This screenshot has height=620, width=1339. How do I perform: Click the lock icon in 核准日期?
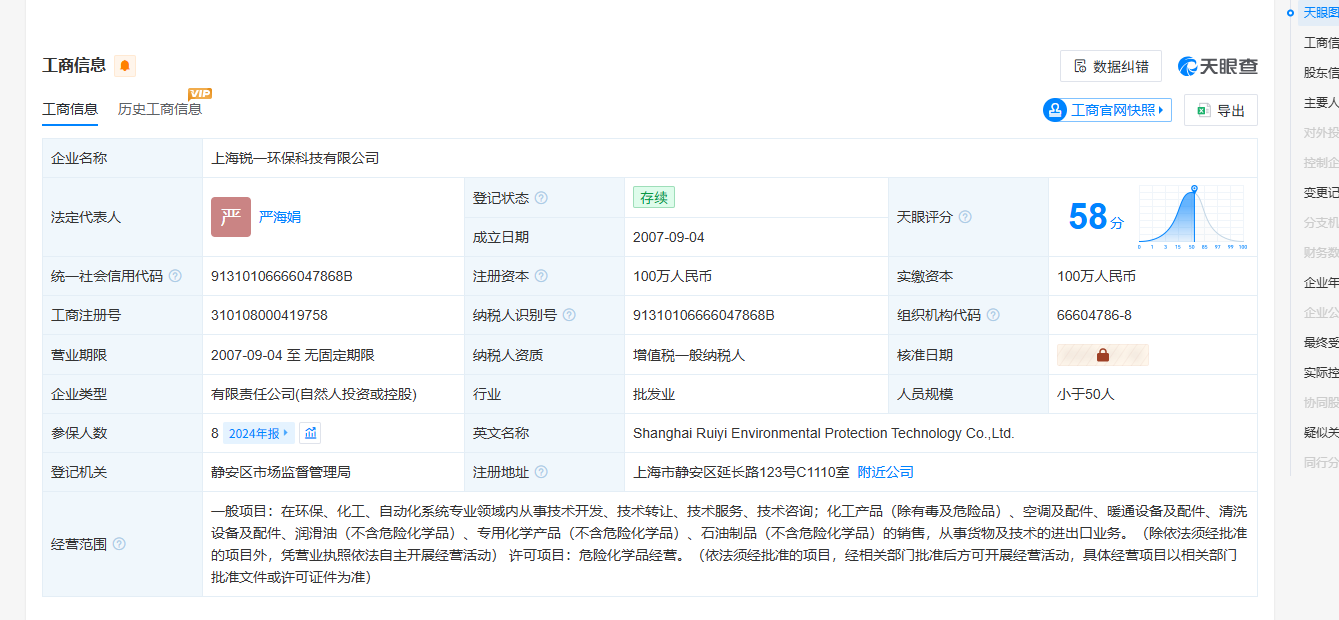1102,355
